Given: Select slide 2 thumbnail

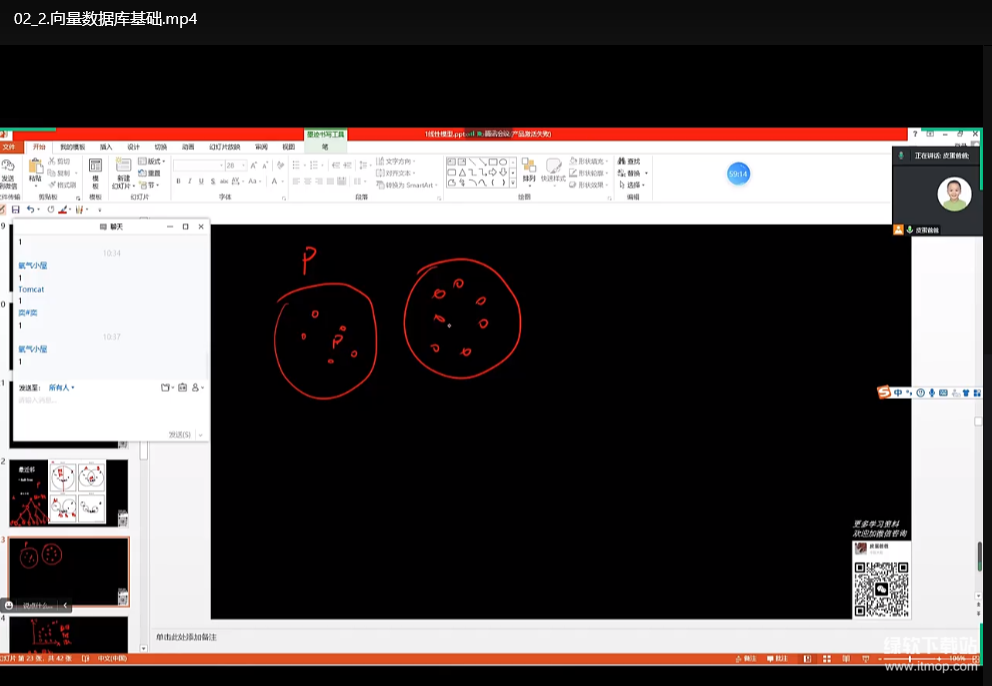Looking at the screenshot, I should (68, 493).
